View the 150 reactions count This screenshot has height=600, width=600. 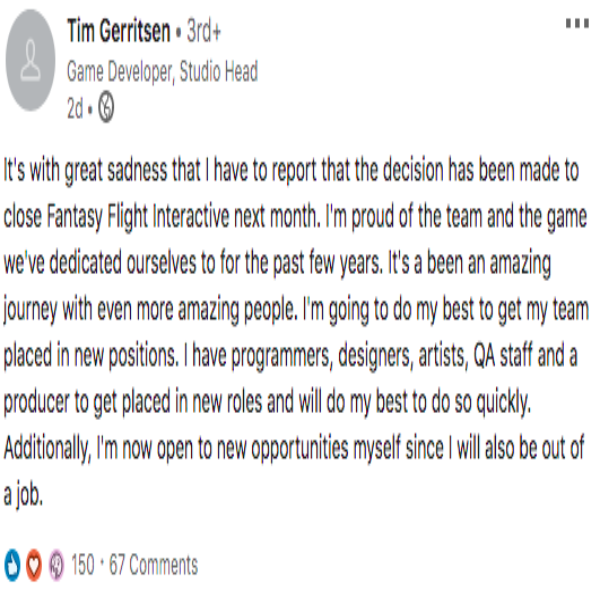83,565
